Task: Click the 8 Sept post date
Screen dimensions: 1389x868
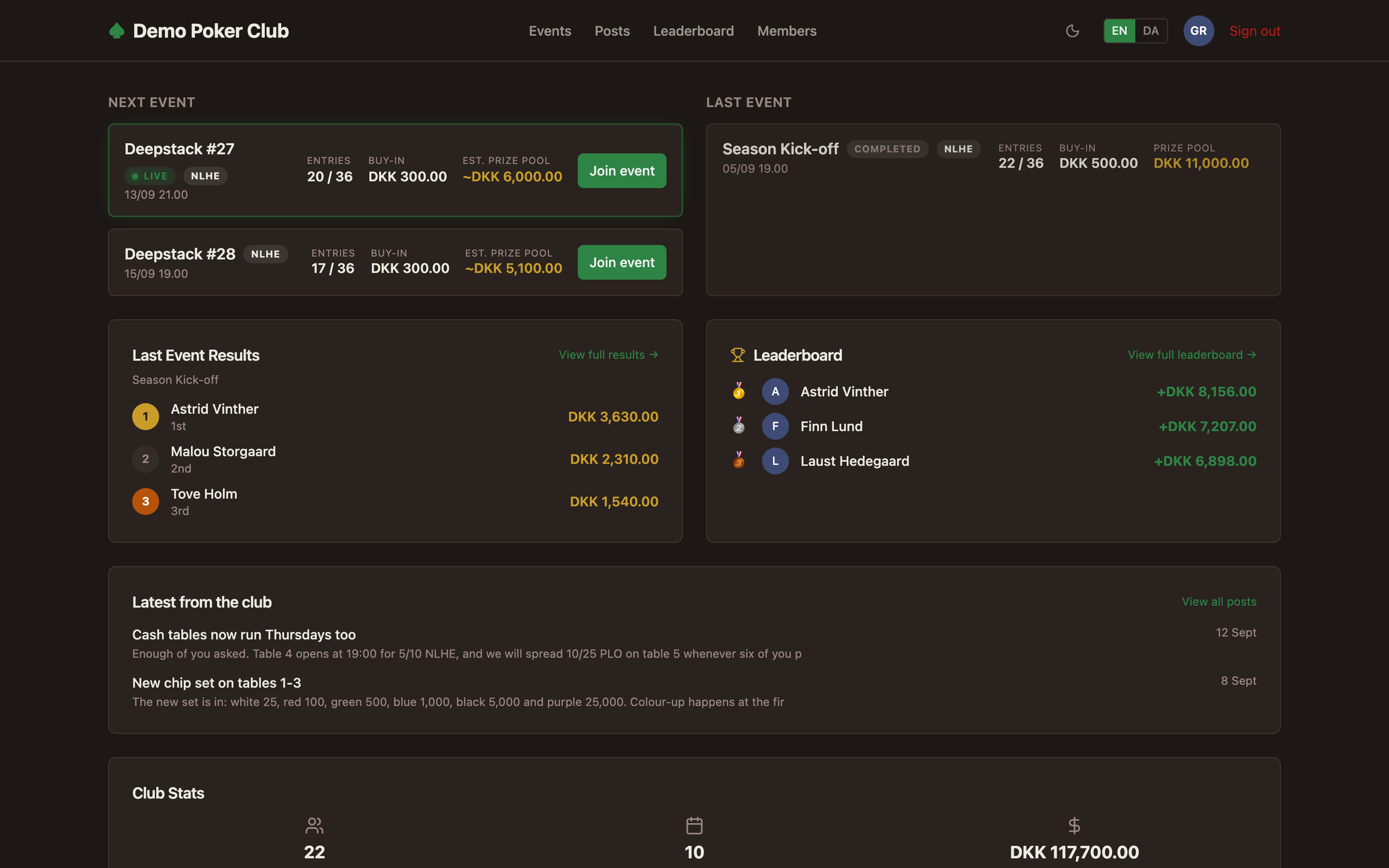Action: tap(1239, 681)
